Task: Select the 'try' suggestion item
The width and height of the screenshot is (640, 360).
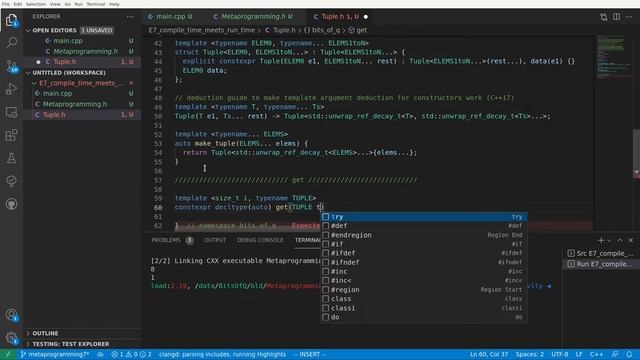Action: pyautogui.click(x=423, y=217)
